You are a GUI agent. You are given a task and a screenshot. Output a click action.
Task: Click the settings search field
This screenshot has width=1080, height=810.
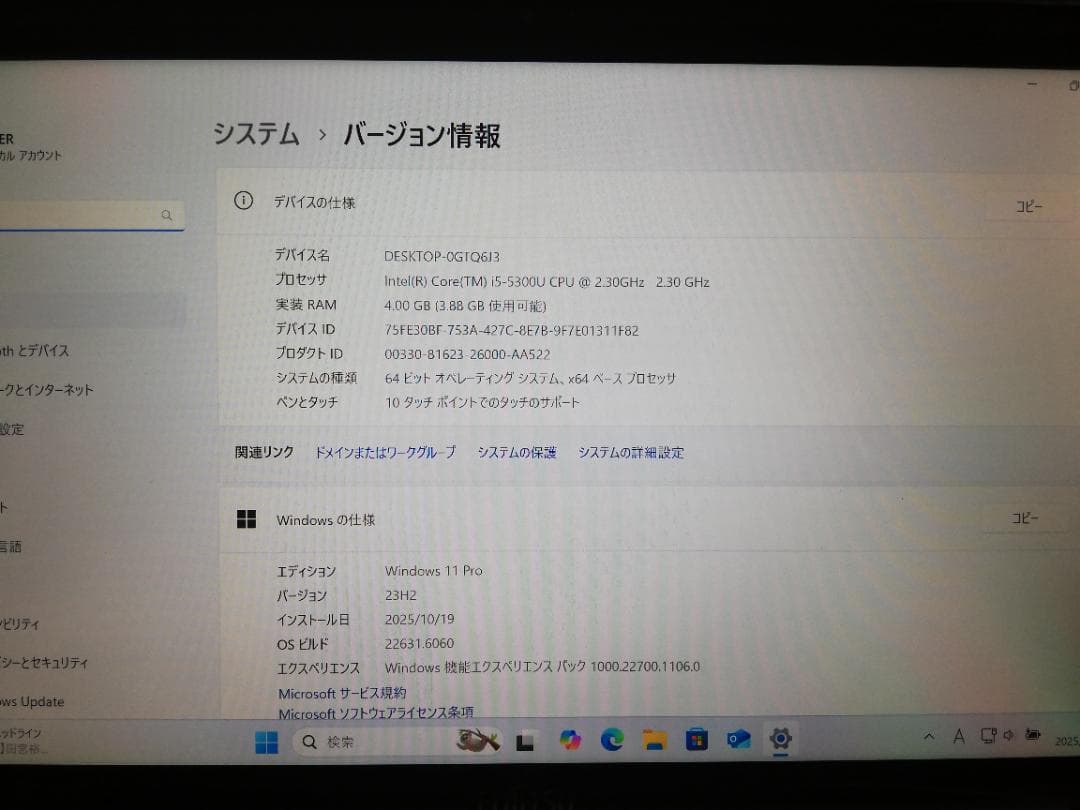point(90,215)
